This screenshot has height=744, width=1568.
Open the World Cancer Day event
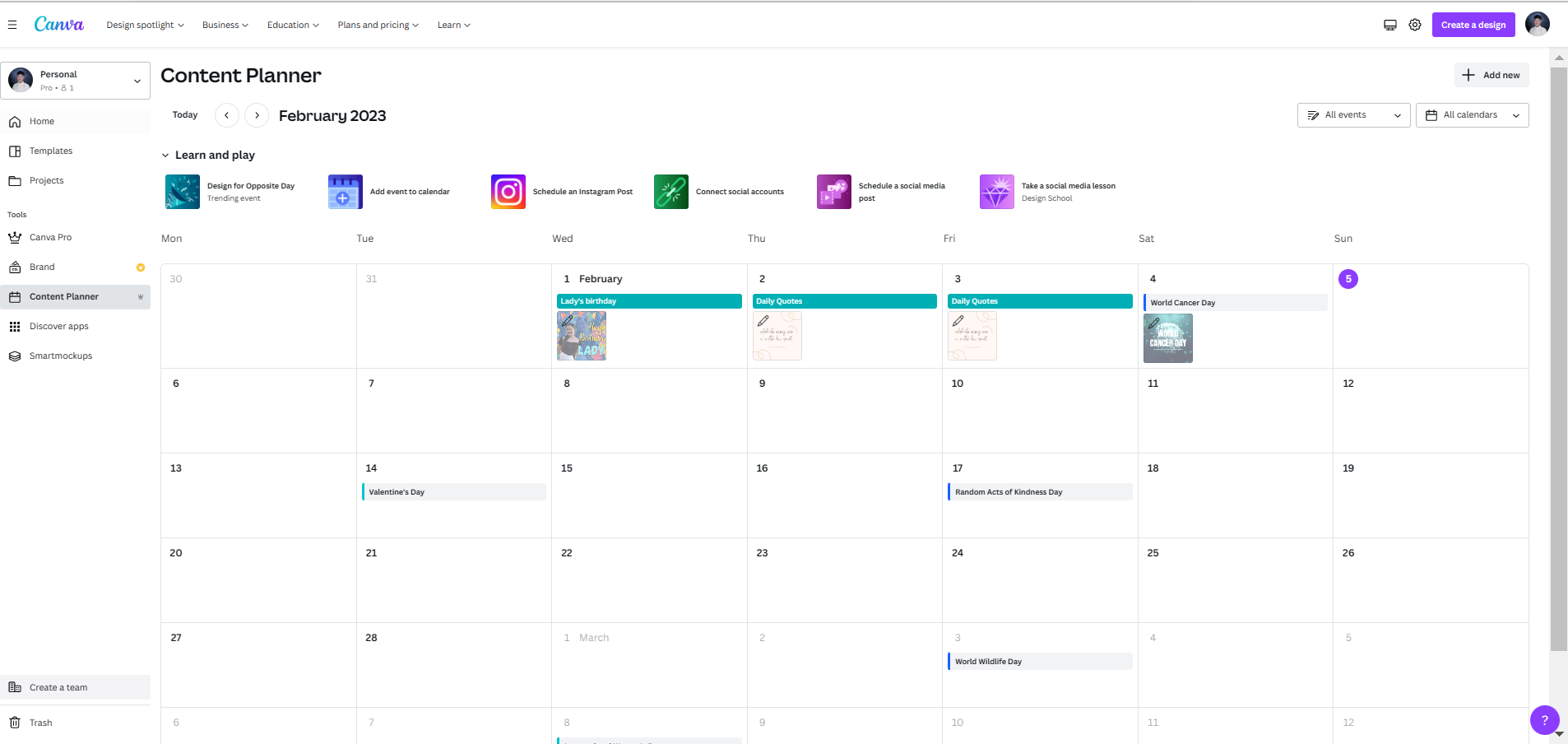(x=1236, y=303)
